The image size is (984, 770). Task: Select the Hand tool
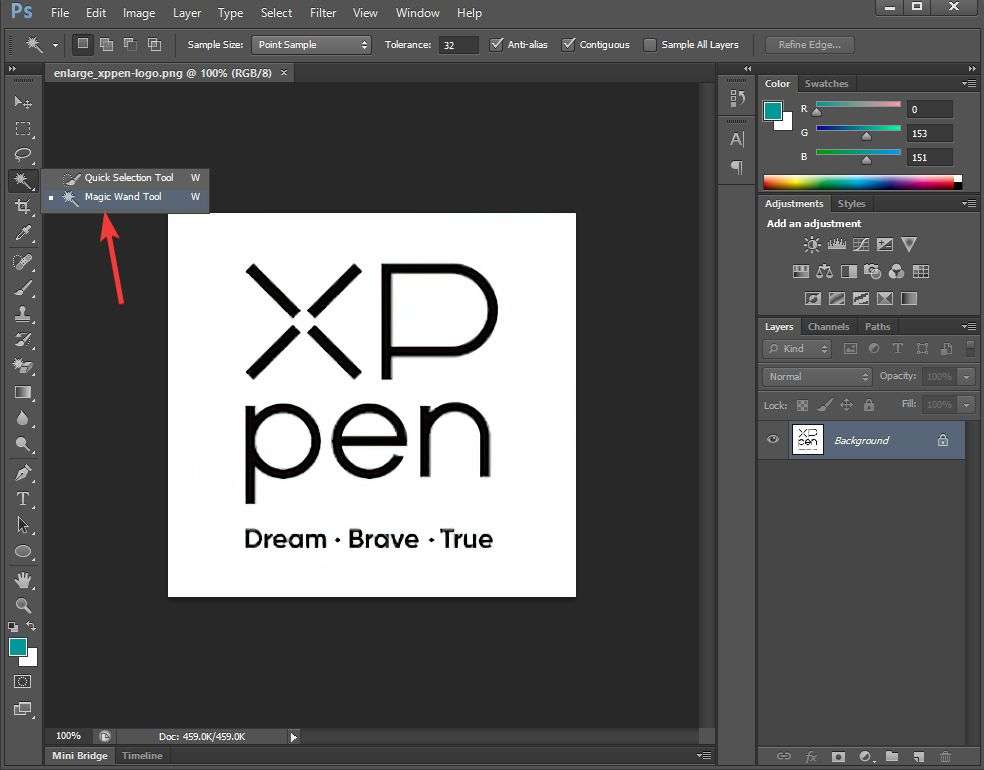22,580
